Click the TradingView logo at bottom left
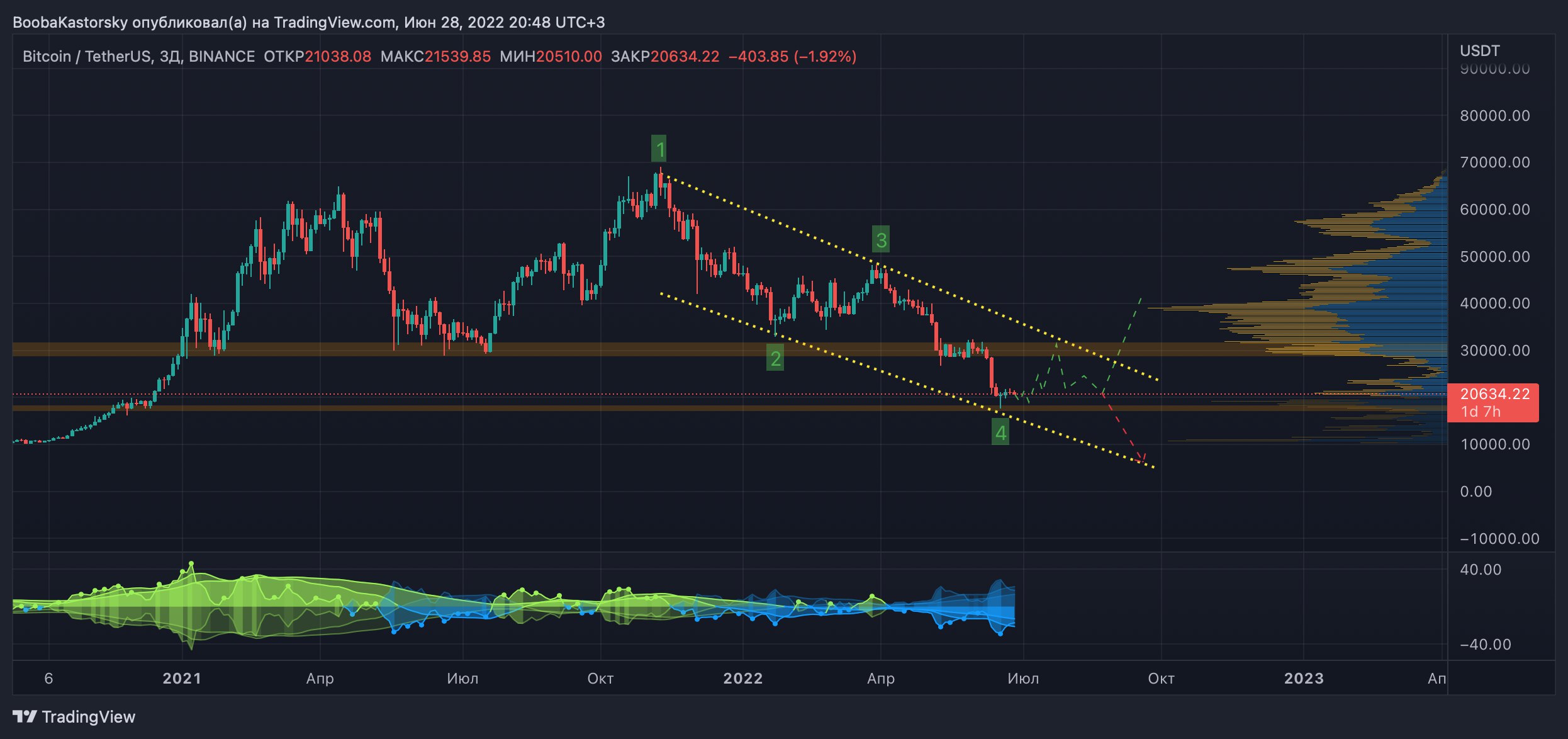Image resolution: width=1568 pixels, height=739 pixels. click(74, 716)
